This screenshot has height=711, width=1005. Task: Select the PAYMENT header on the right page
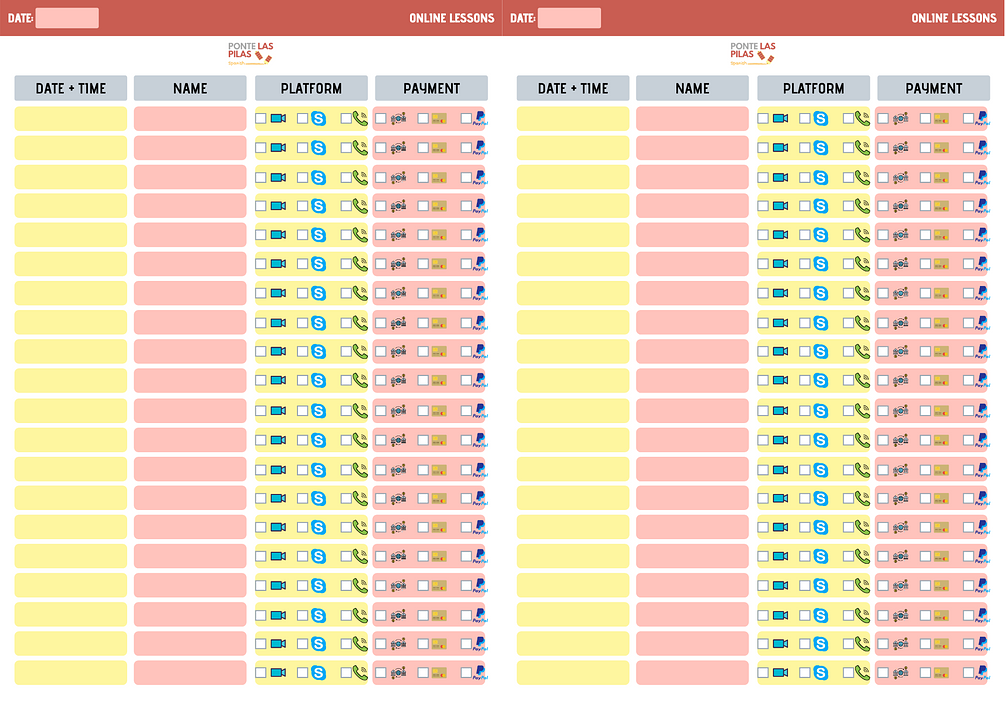pos(933,88)
